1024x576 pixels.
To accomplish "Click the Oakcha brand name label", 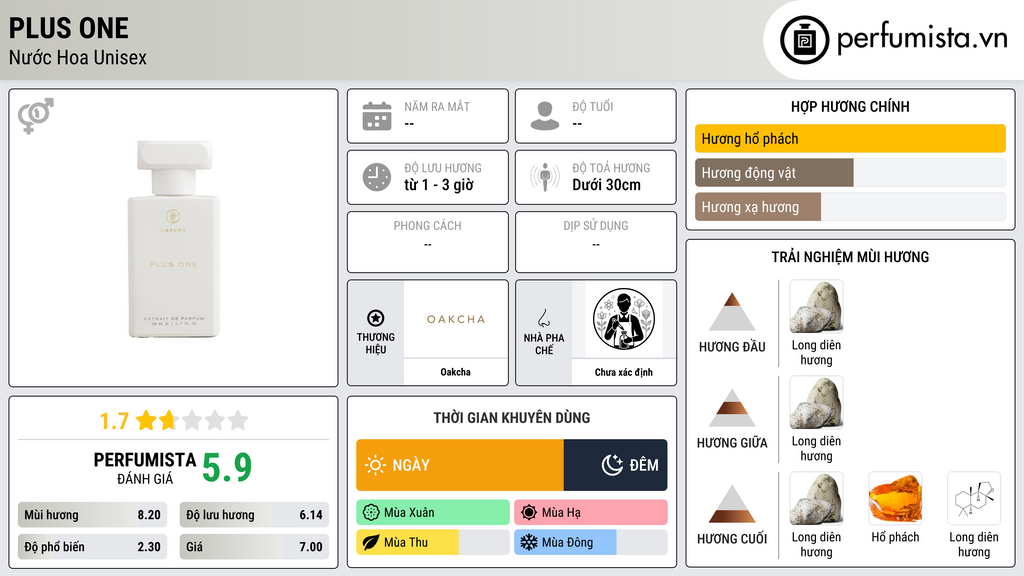I will [x=455, y=372].
